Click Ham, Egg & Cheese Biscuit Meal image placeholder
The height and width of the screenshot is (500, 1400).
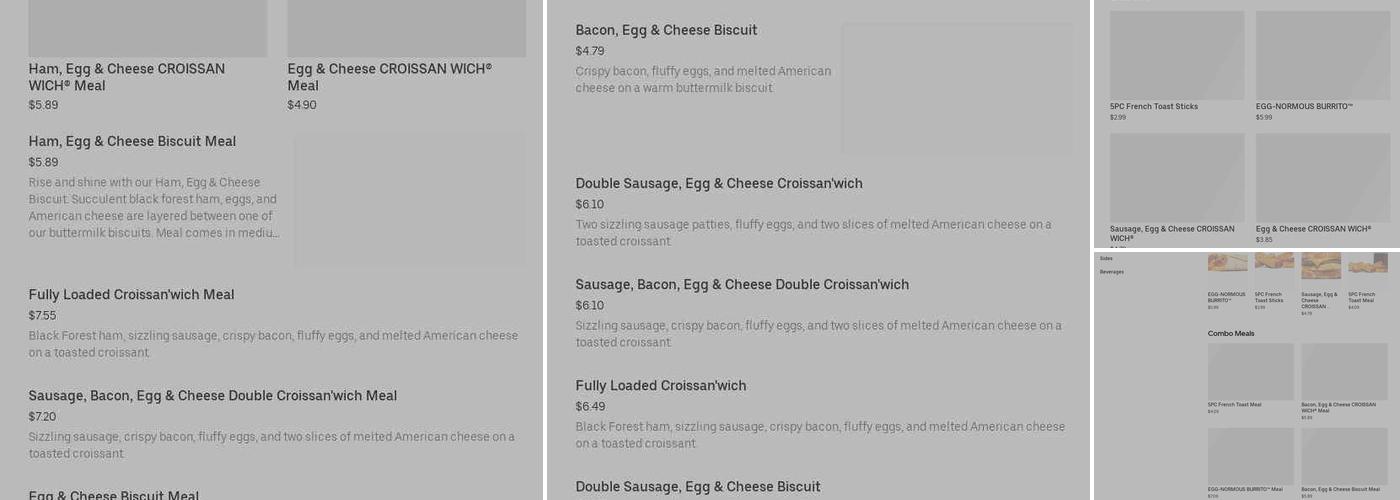point(409,200)
